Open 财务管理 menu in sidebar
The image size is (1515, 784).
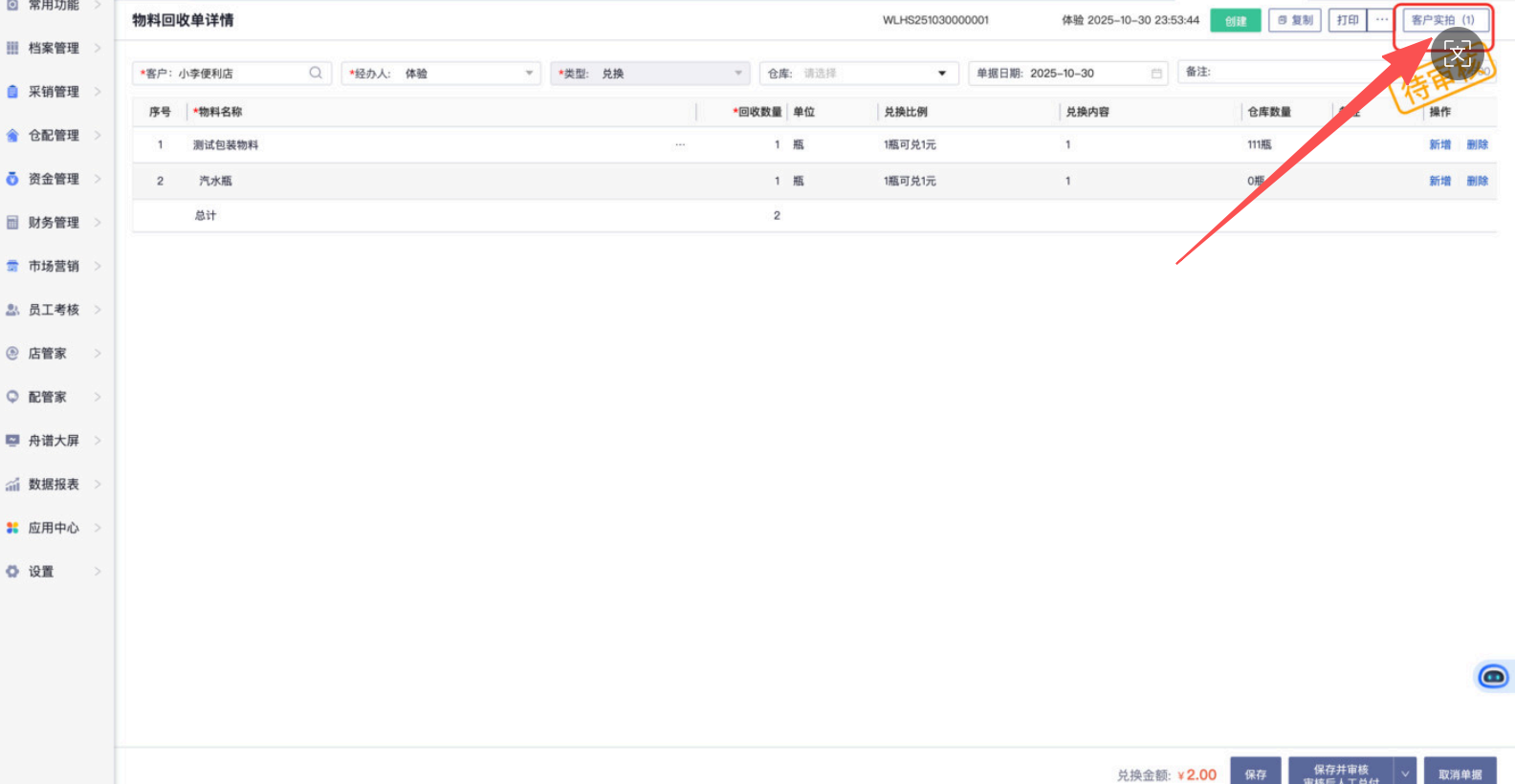(54, 223)
